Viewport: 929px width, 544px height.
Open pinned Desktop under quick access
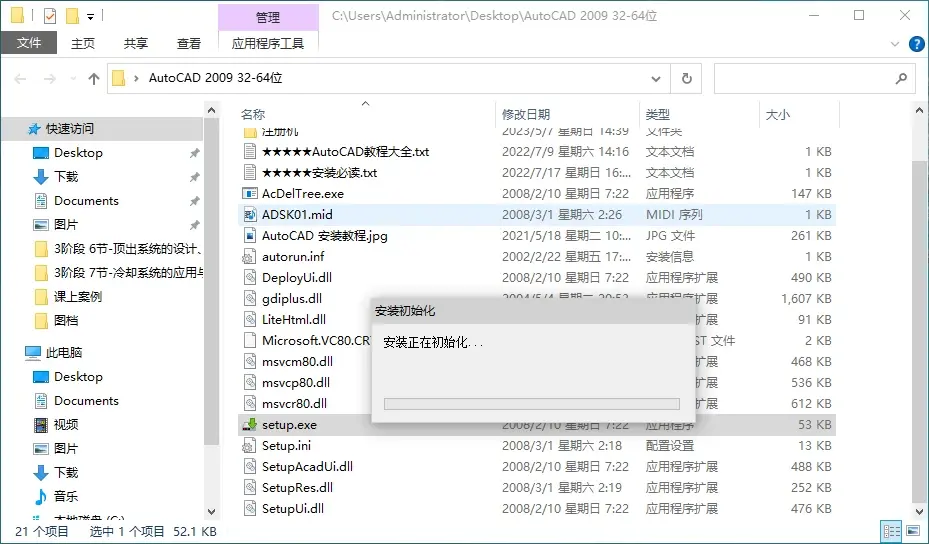coord(78,153)
